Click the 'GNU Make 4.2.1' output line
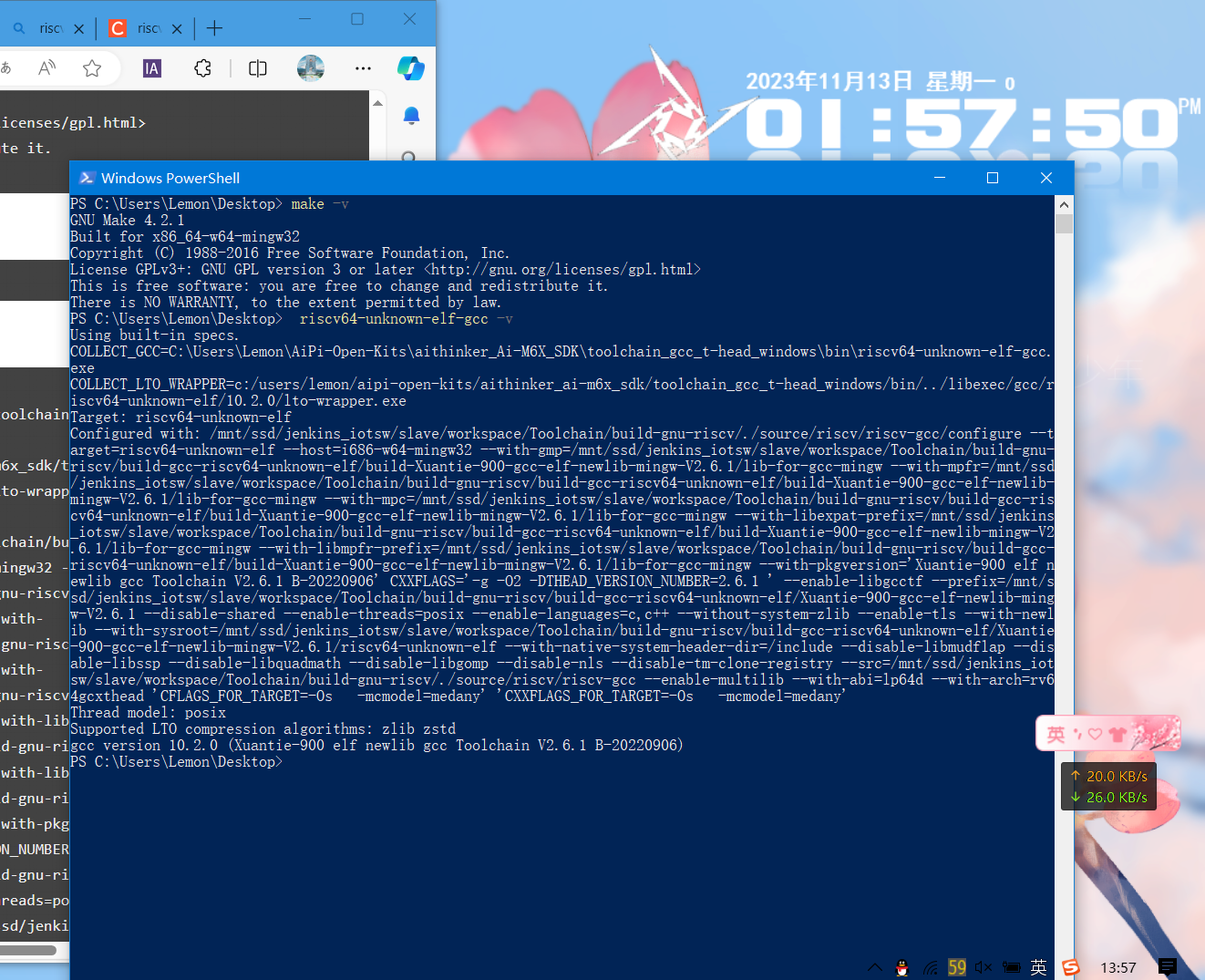This screenshot has width=1205, height=980. (128, 221)
